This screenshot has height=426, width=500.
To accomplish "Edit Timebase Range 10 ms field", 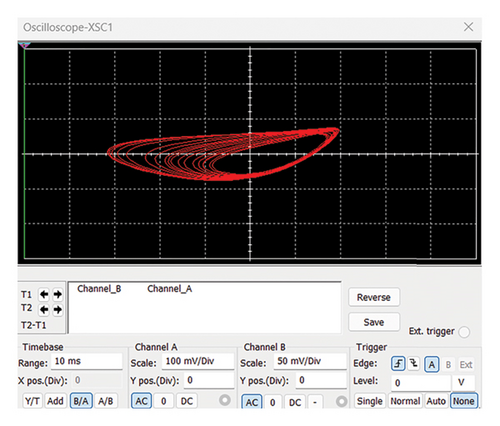I will [87, 361].
